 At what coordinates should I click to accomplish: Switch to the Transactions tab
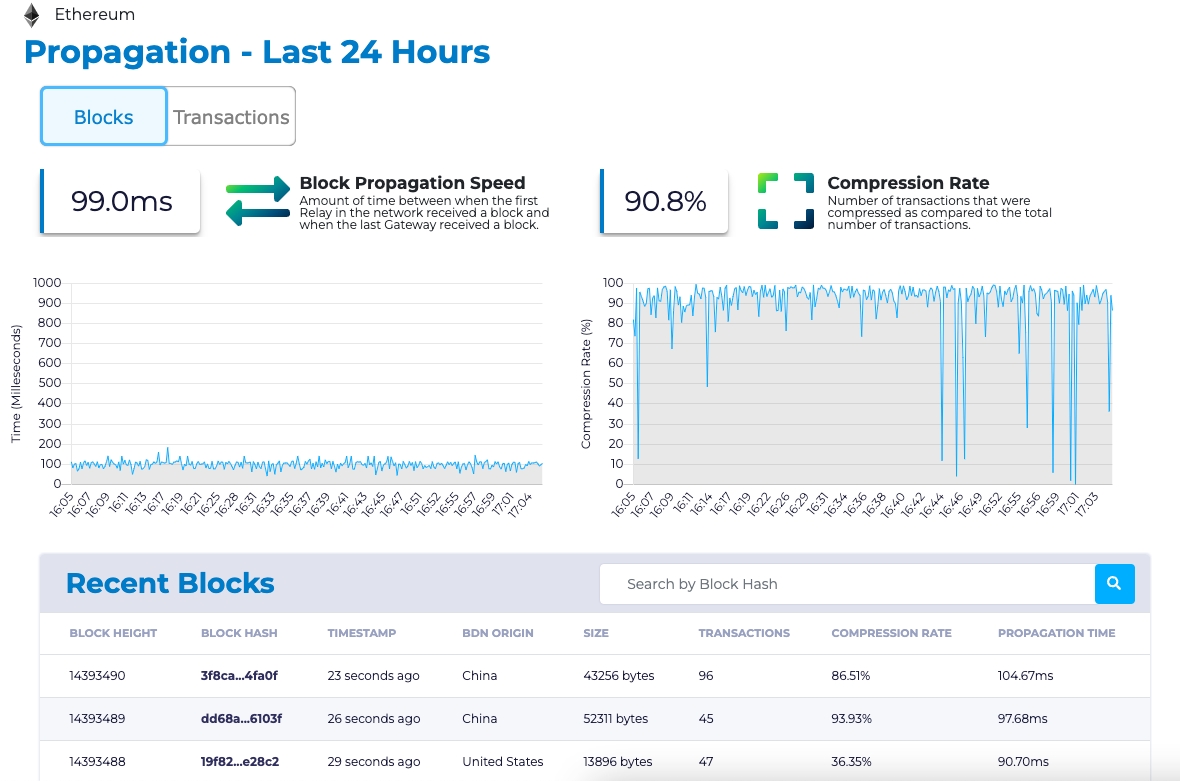click(231, 117)
